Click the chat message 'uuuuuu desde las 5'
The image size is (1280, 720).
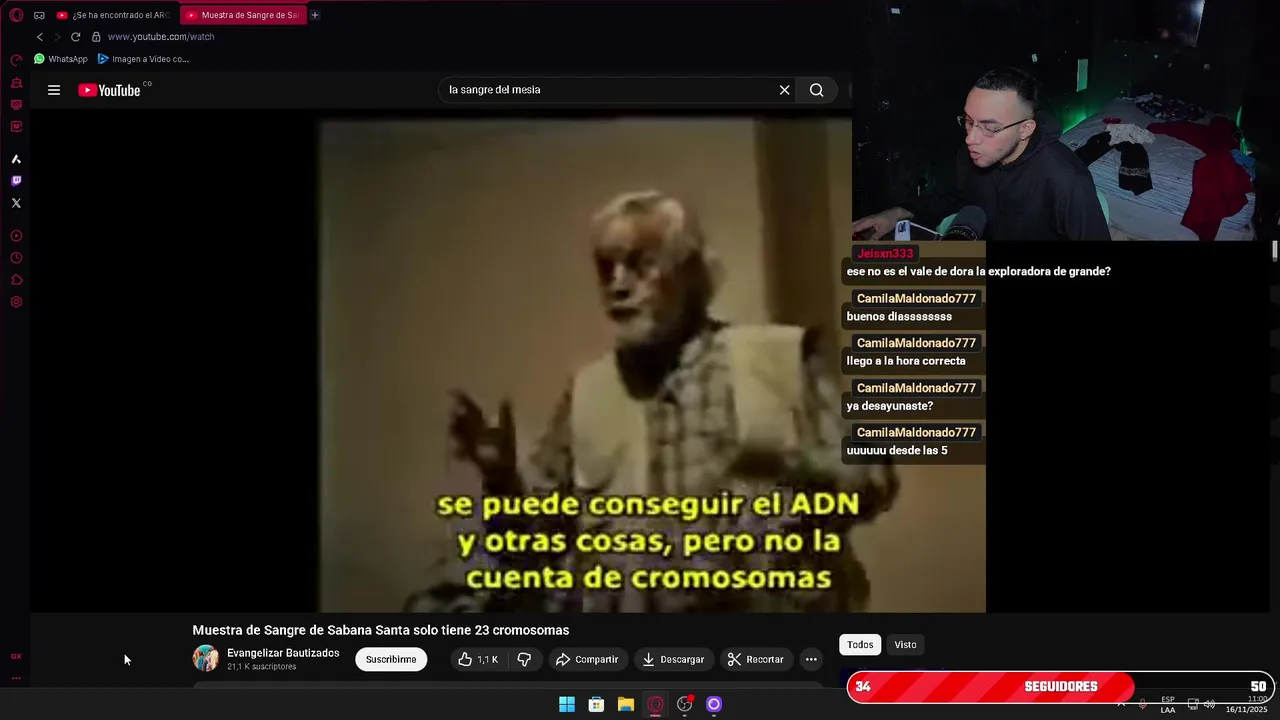pyautogui.click(x=897, y=451)
